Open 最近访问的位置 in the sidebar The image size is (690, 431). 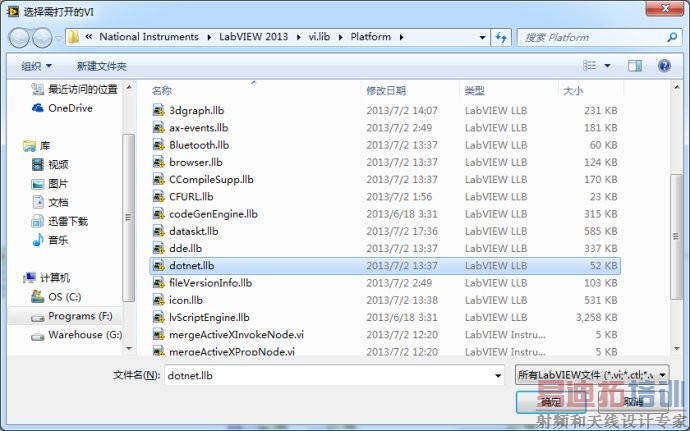(75, 89)
